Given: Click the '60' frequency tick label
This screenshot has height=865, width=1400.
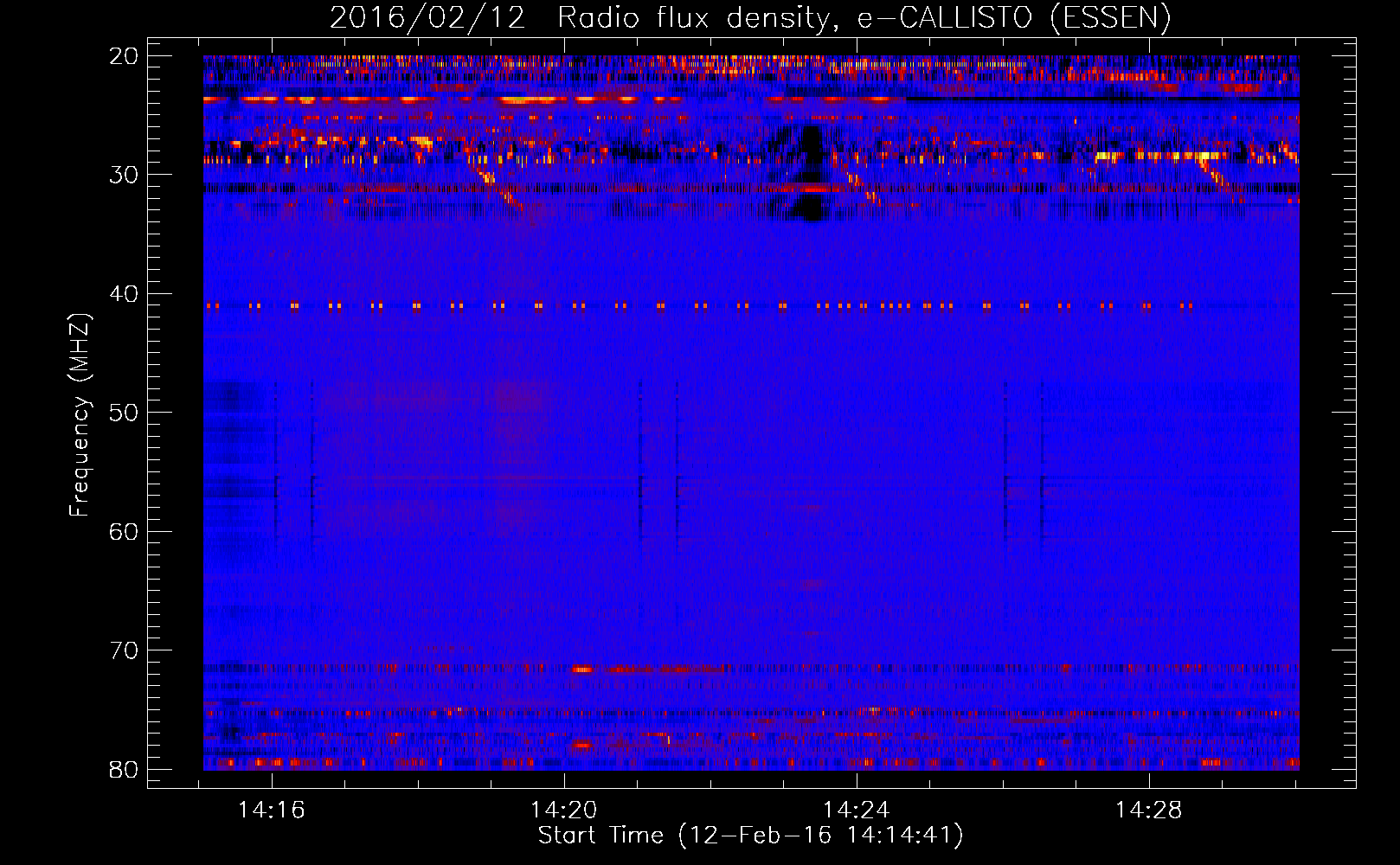Looking at the screenshot, I should click(x=124, y=531).
